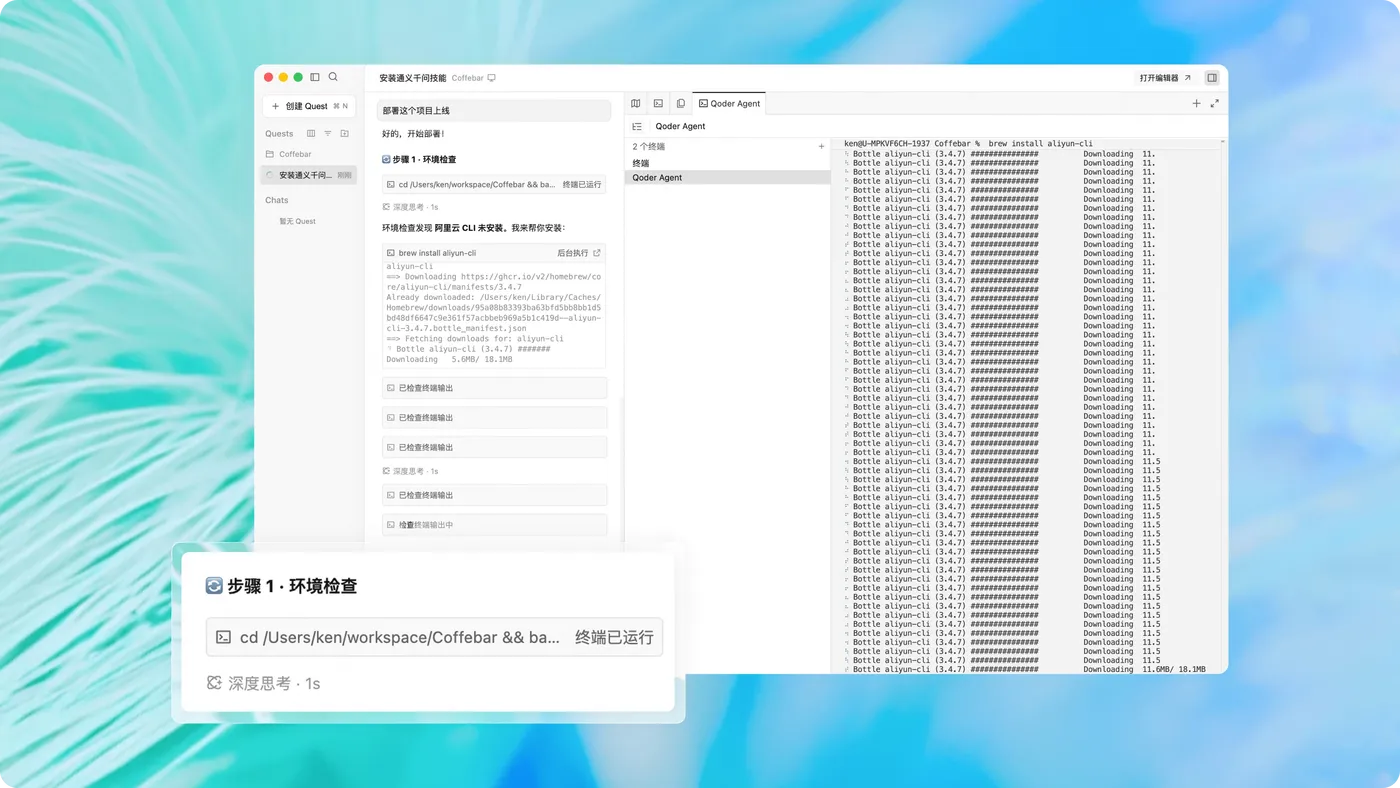The height and width of the screenshot is (788, 1400).
Task: Open the terminal icon tab
Action: tap(658, 103)
